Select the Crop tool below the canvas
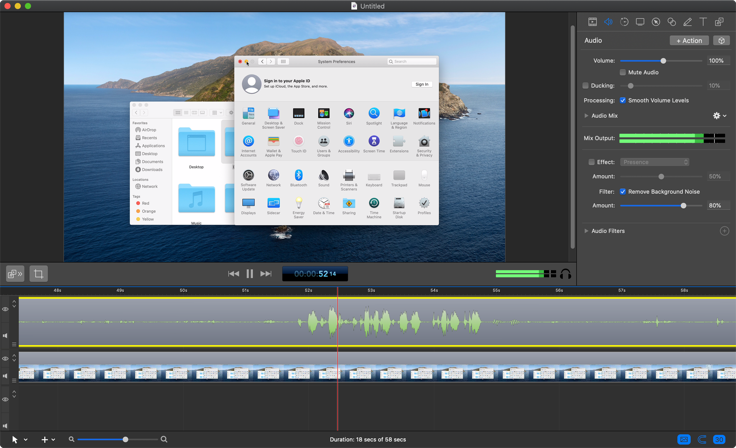This screenshot has height=448, width=736. [38, 274]
